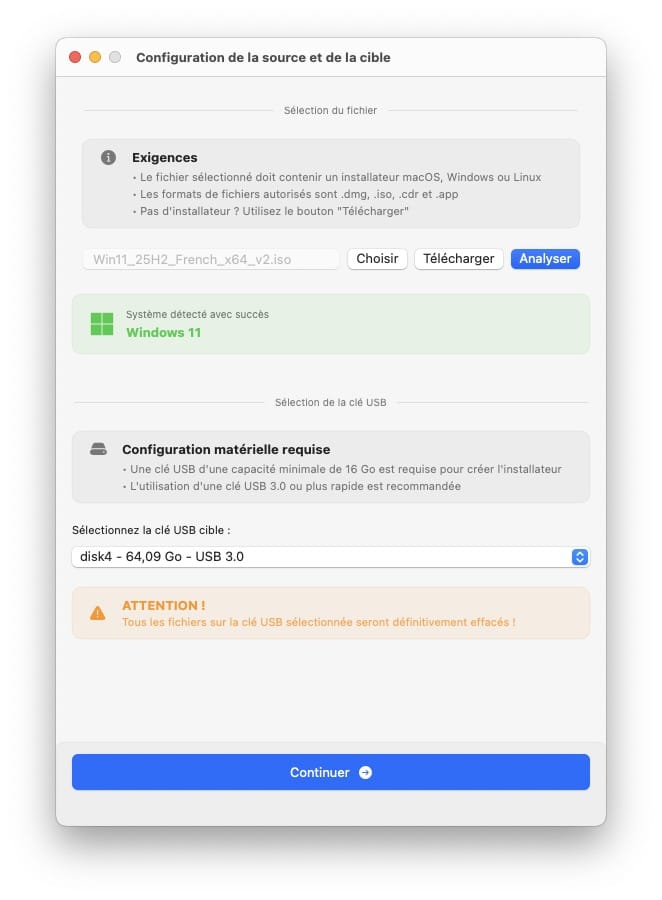Click the arrow icon on the Continuer button
Viewport: 662px width, 900px height.
(365, 773)
